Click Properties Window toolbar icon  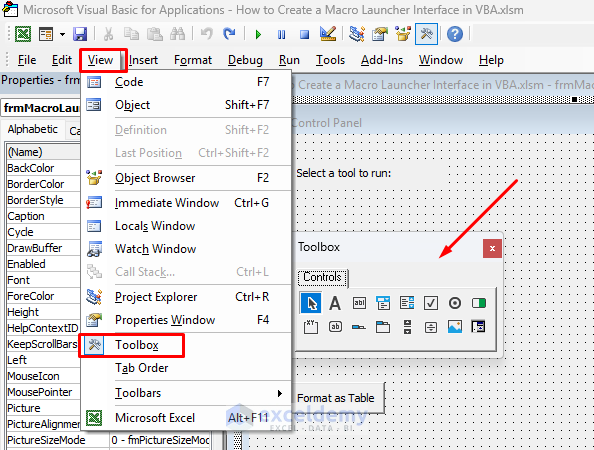pyautogui.click(x=380, y=34)
